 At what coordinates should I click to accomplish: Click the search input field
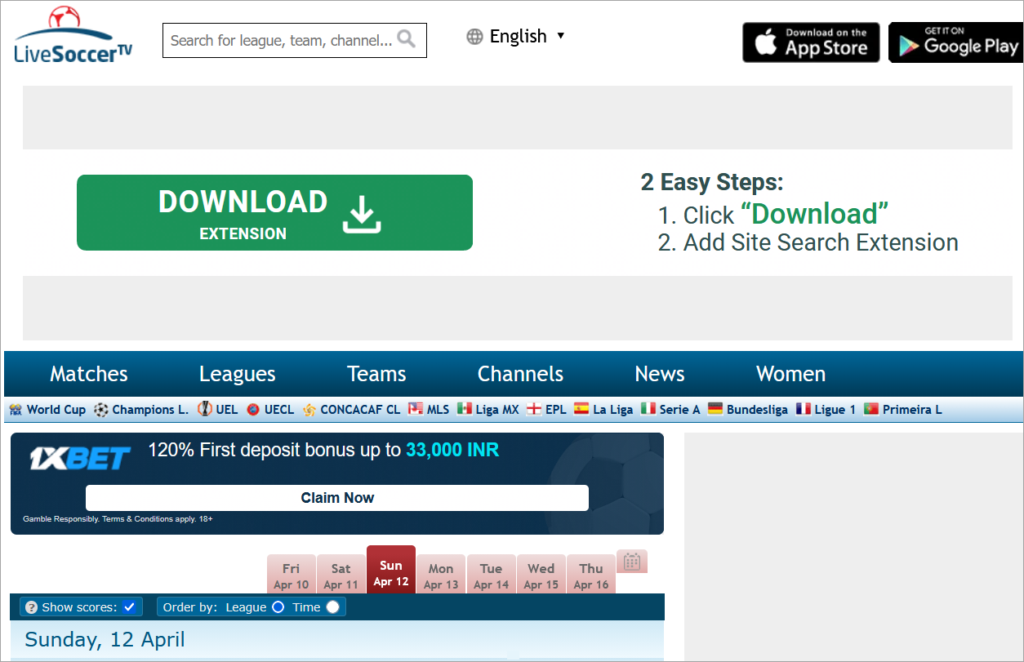pyautogui.click(x=280, y=40)
